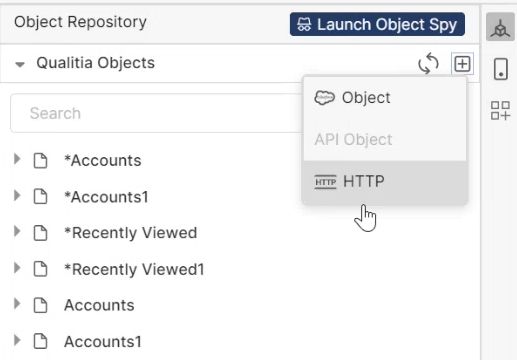Screen dimensions: 517x360
Task: Select the *Recently Viewed item
Action: pyautogui.click(x=131, y=233)
